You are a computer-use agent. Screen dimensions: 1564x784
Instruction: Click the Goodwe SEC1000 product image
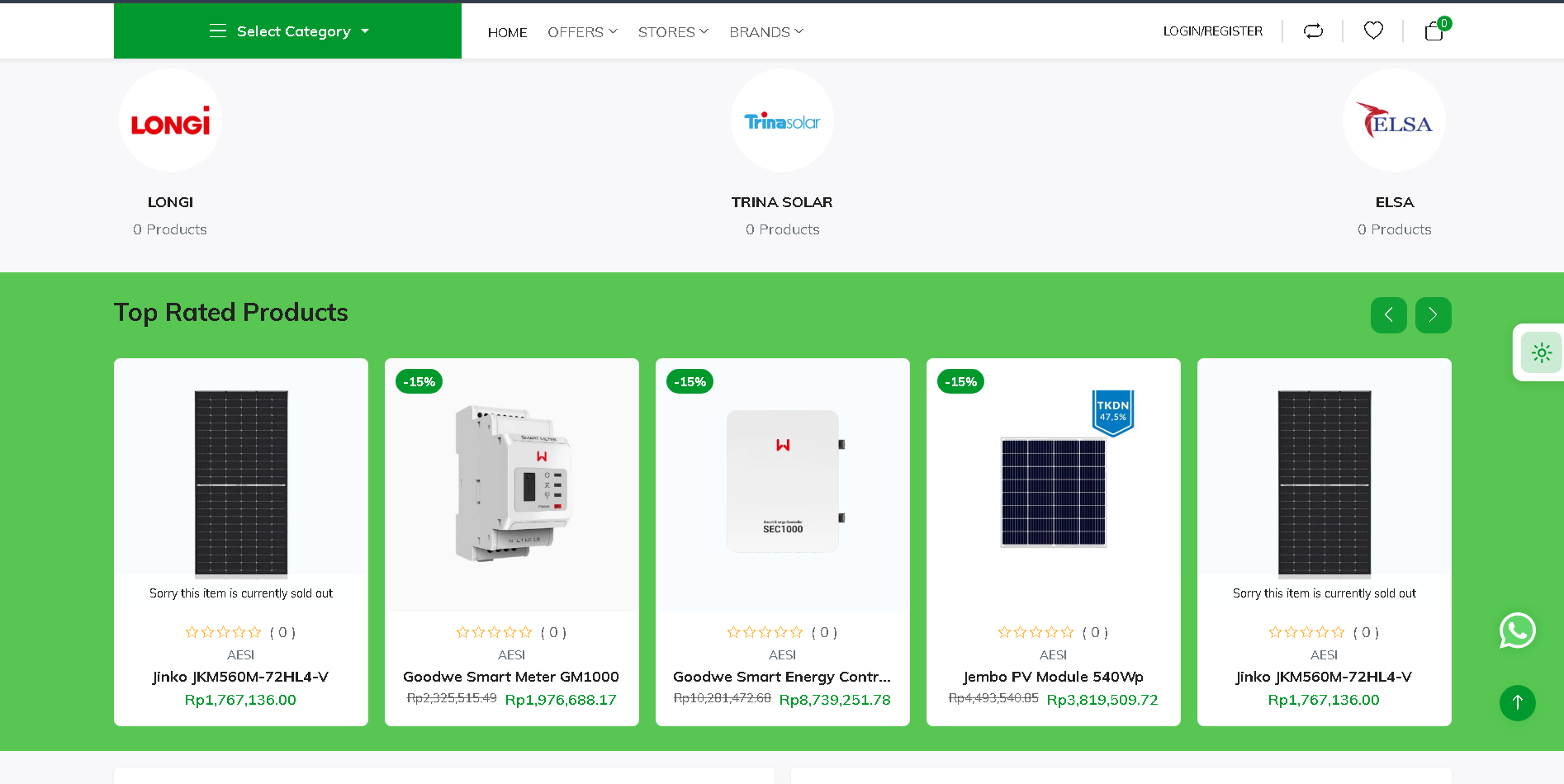pyautogui.click(x=782, y=483)
